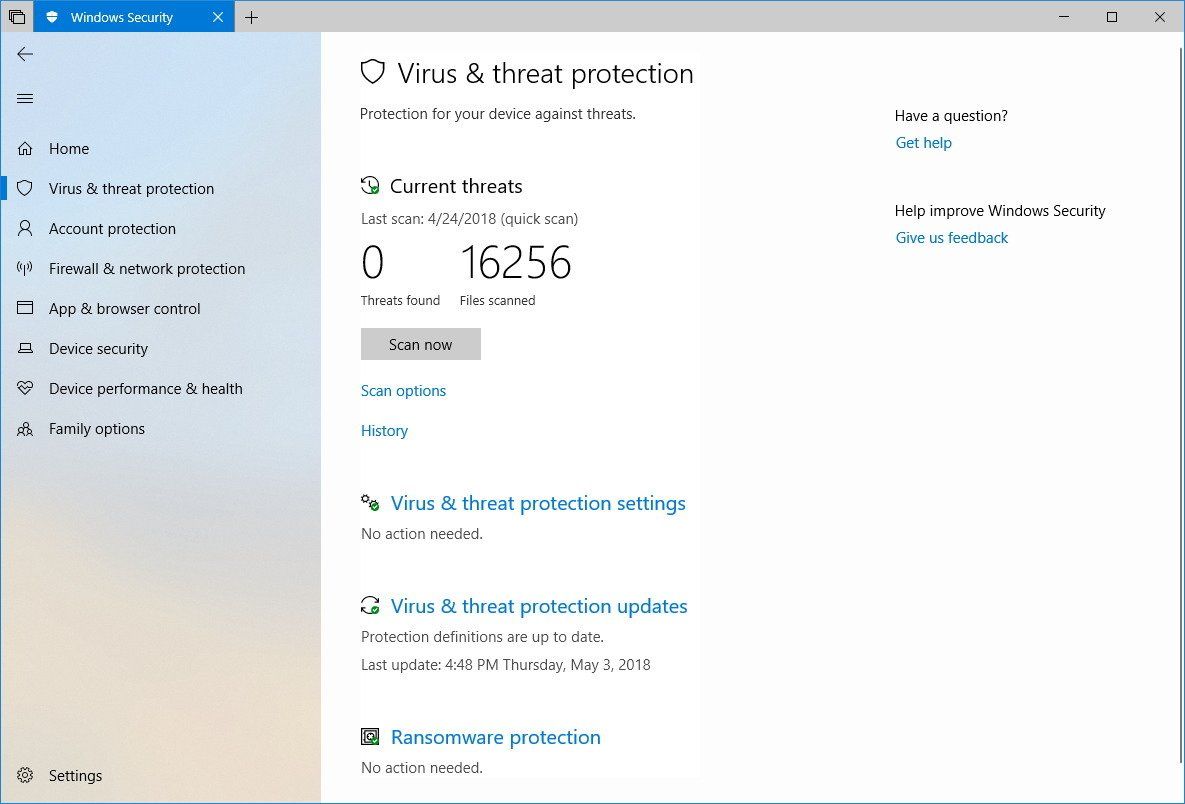Click the Family options people icon
The height and width of the screenshot is (804, 1185).
click(x=25, y=428)
